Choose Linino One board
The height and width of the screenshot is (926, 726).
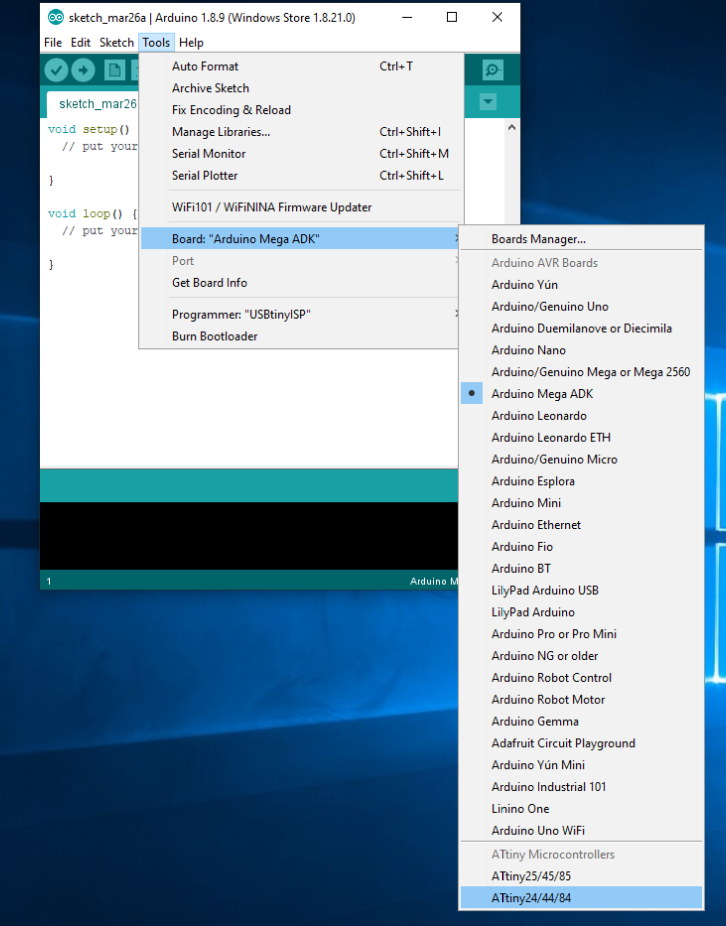point(581,809)
